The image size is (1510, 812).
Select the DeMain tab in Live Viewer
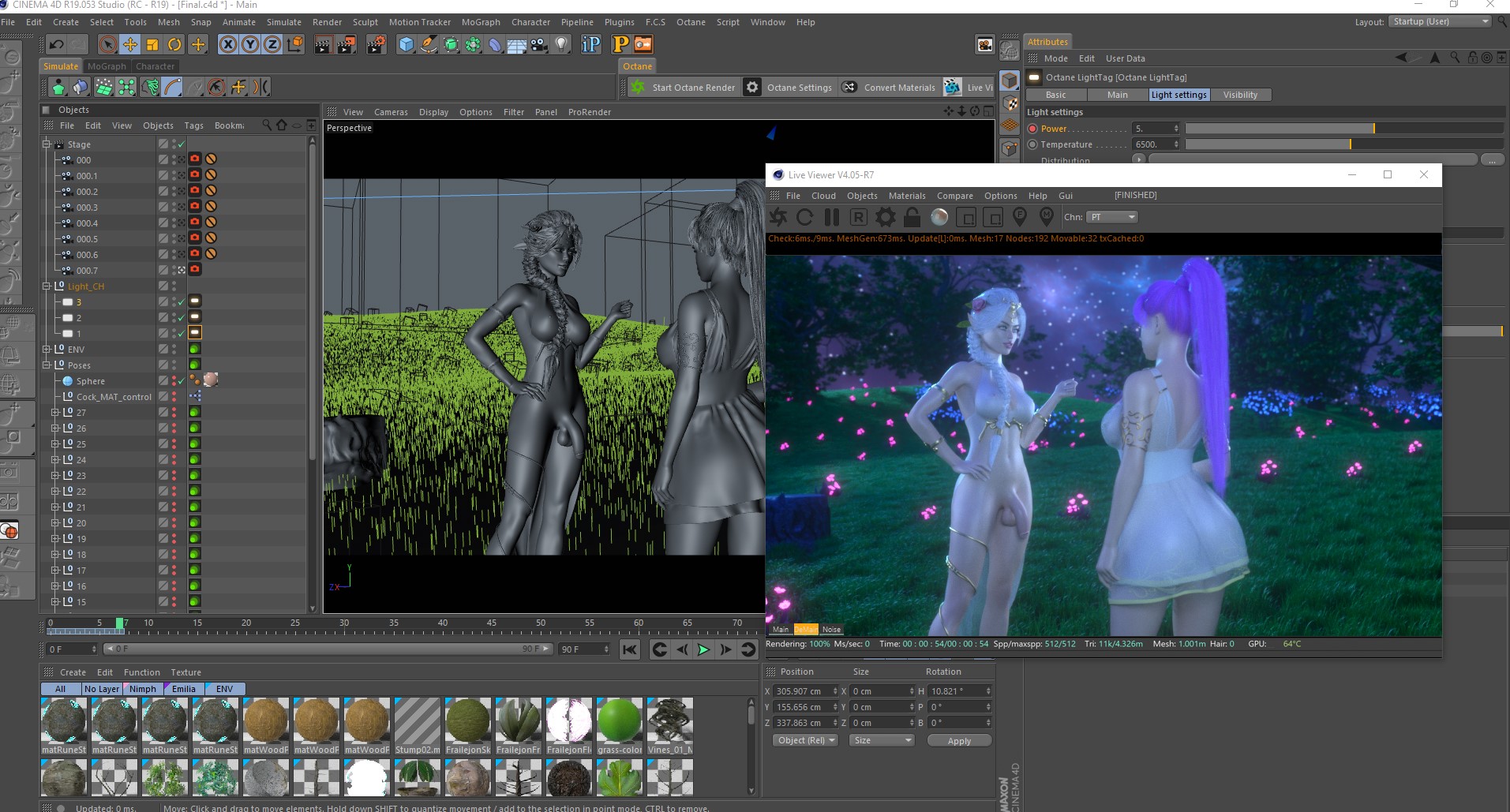coord(806,629)
